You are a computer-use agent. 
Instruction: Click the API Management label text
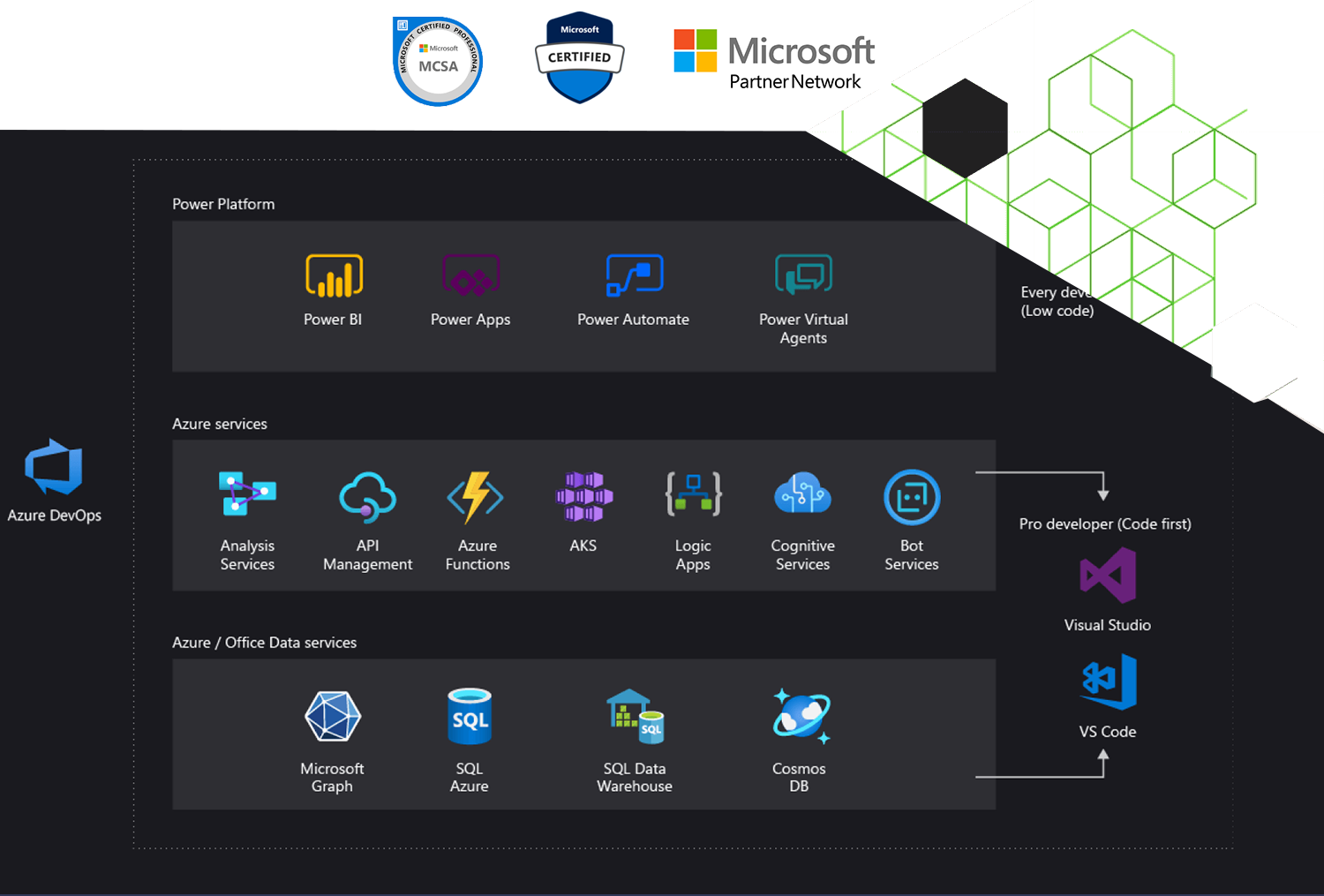pos(368,554)
